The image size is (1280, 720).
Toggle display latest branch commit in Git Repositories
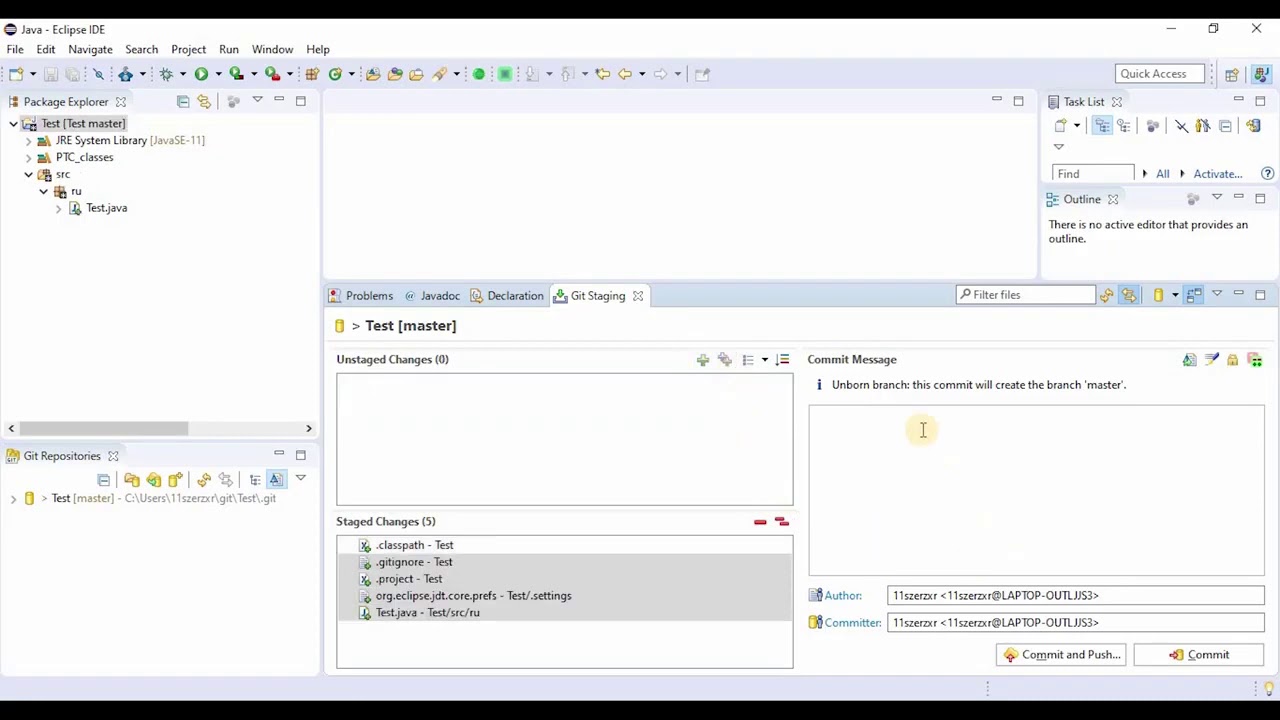277,480
